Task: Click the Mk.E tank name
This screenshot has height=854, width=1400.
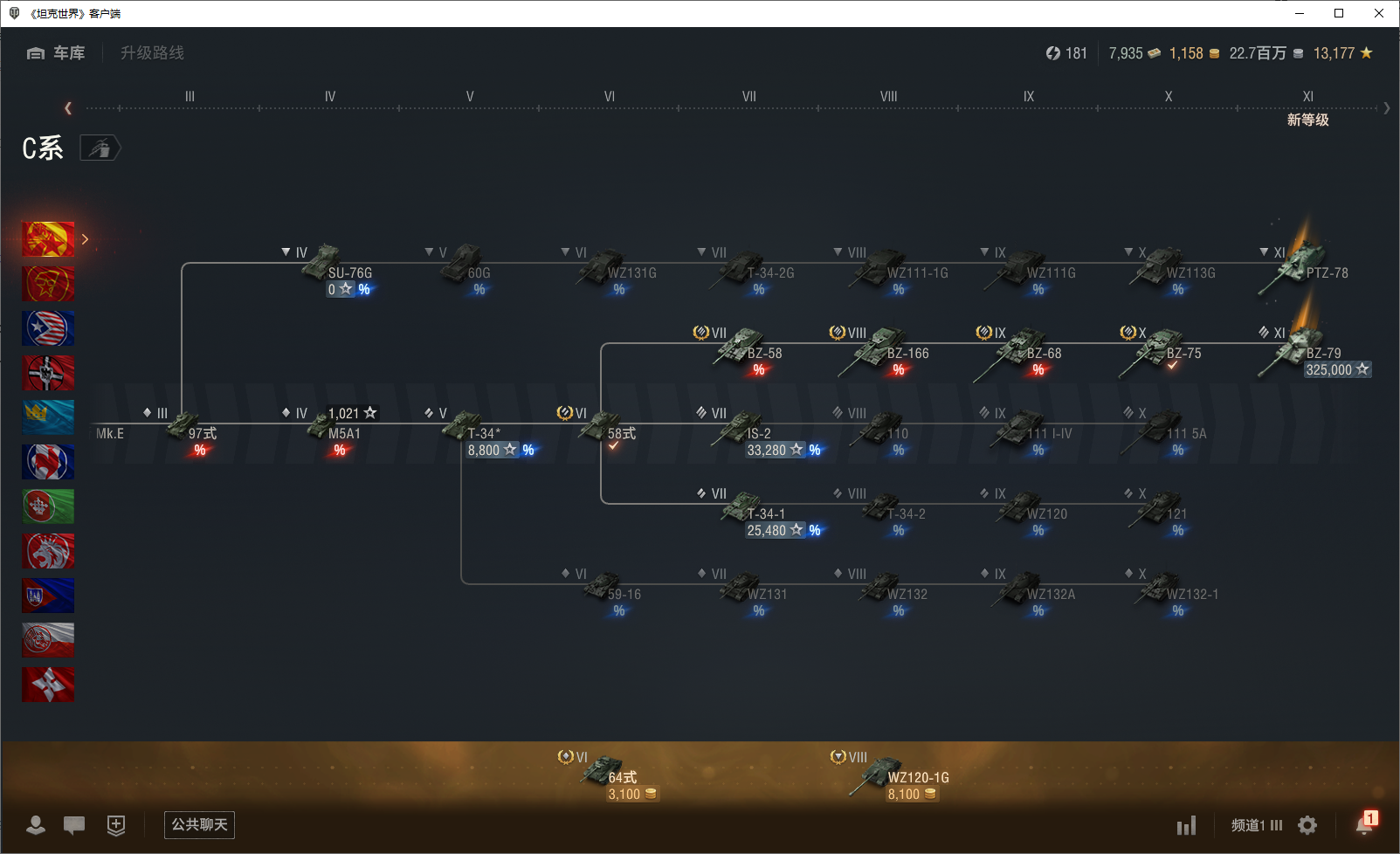Action: [x=110, y=433]
